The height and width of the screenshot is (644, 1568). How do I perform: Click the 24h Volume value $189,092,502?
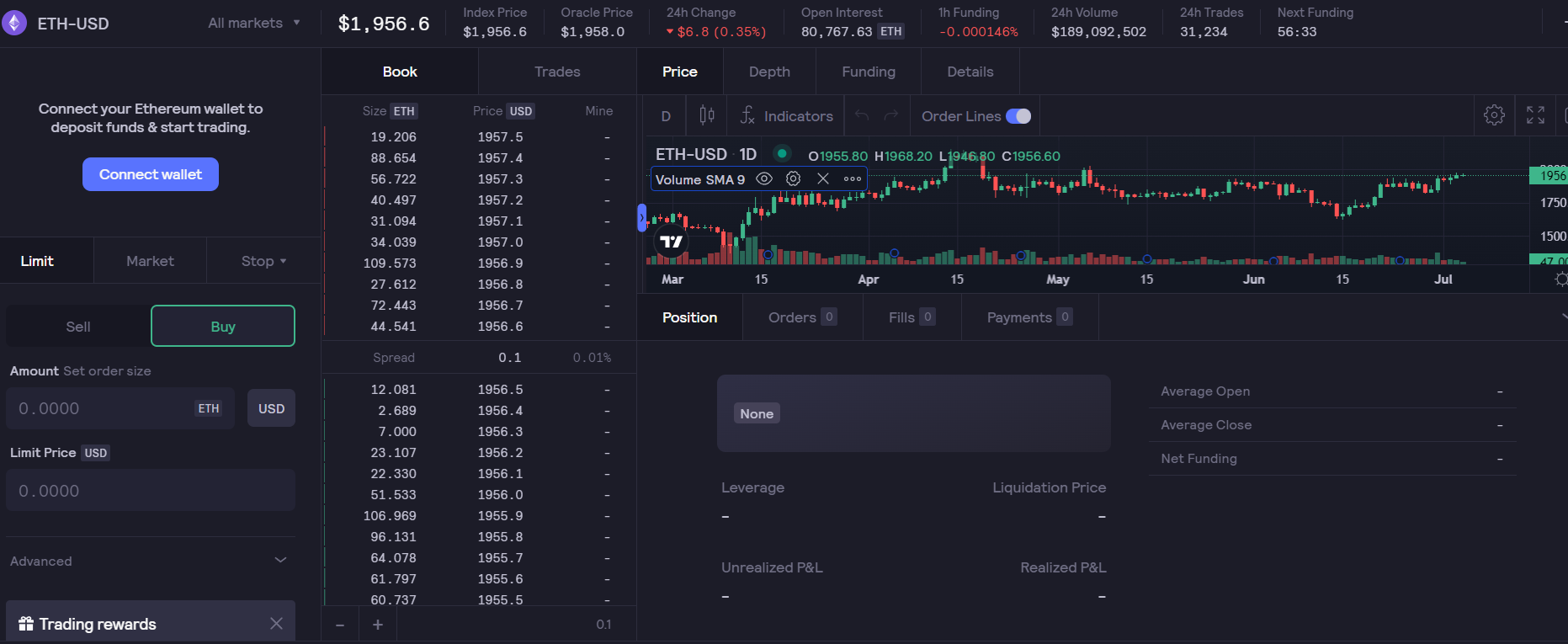click(1098, 32)
